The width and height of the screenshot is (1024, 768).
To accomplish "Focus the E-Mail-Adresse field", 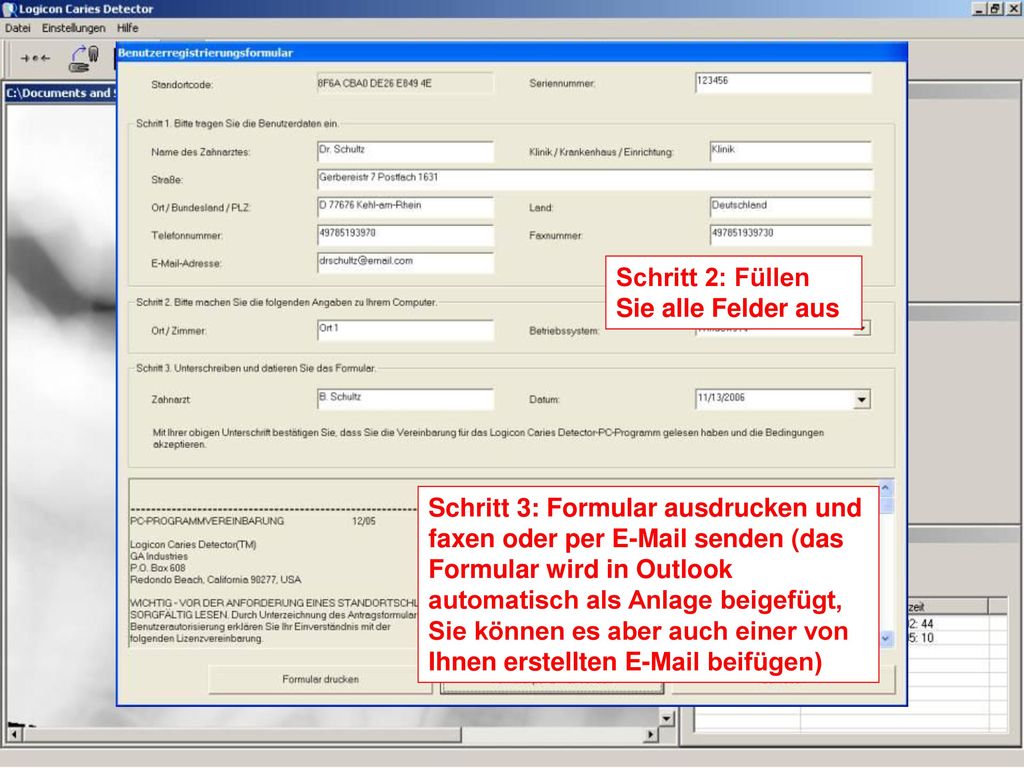I will (405, 263).
